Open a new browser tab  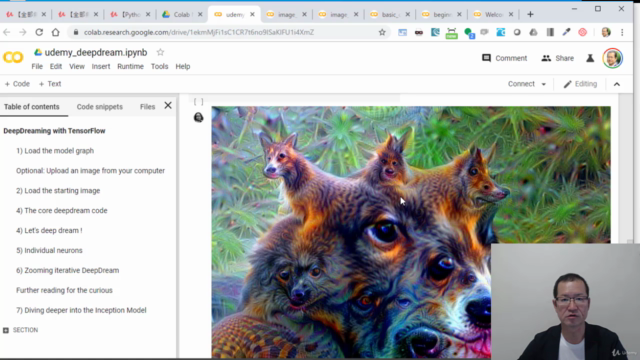[x=530, y=14]
